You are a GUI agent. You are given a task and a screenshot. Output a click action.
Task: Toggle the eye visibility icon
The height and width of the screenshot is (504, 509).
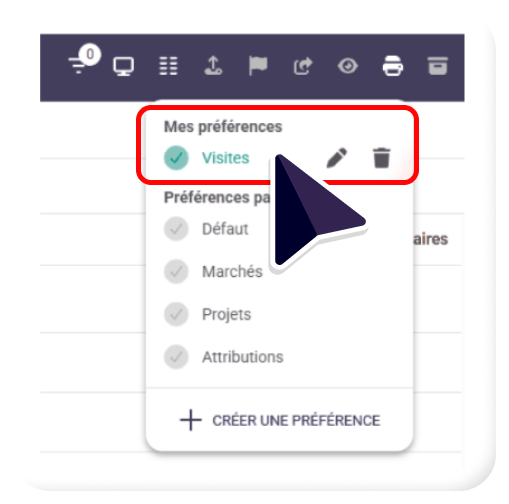tap(348, 66)
